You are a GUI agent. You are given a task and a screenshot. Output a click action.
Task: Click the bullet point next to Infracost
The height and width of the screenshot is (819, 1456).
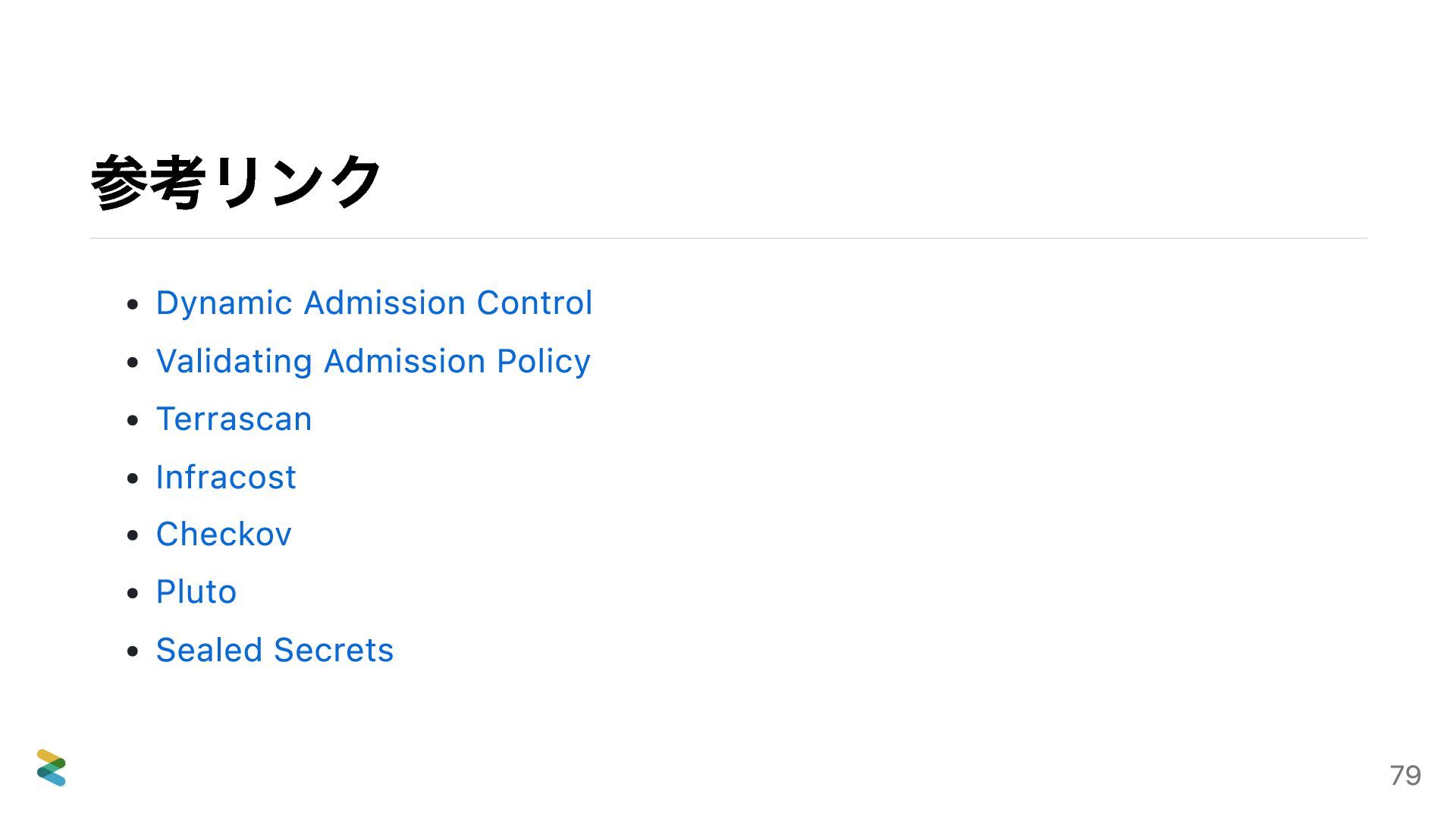[x=133, y=479]
